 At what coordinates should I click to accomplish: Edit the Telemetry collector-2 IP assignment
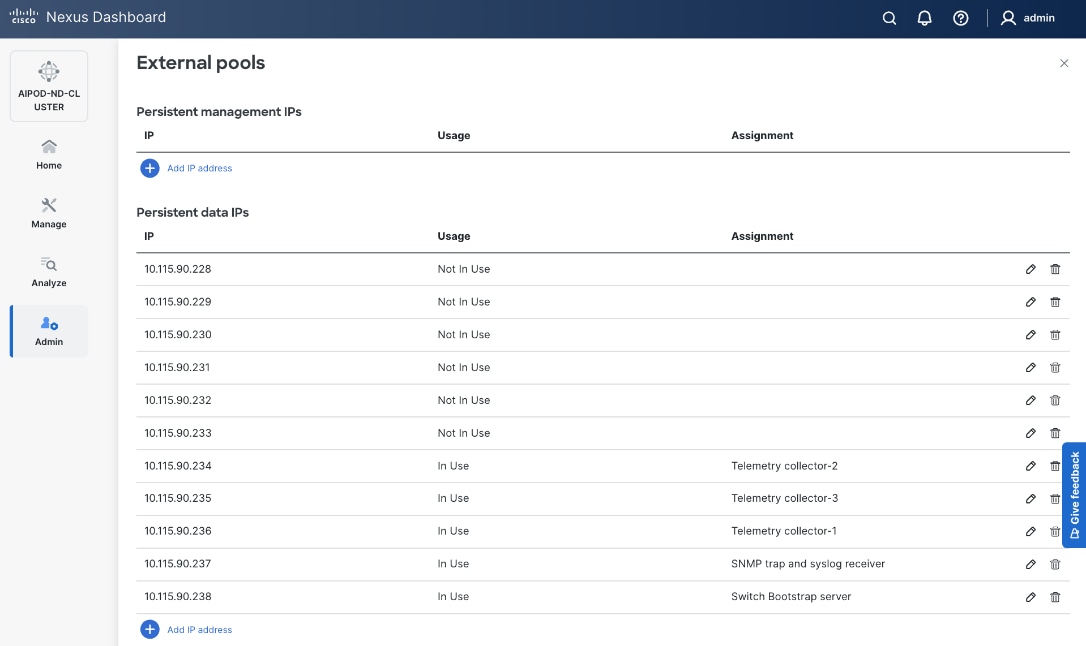coord(1030,466)
